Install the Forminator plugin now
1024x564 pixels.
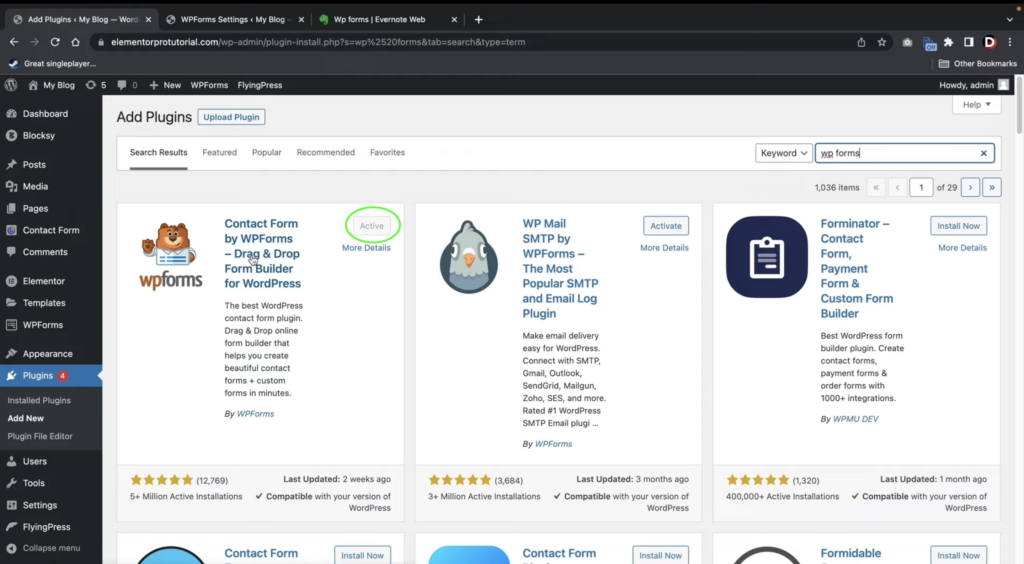coord(958,226)
